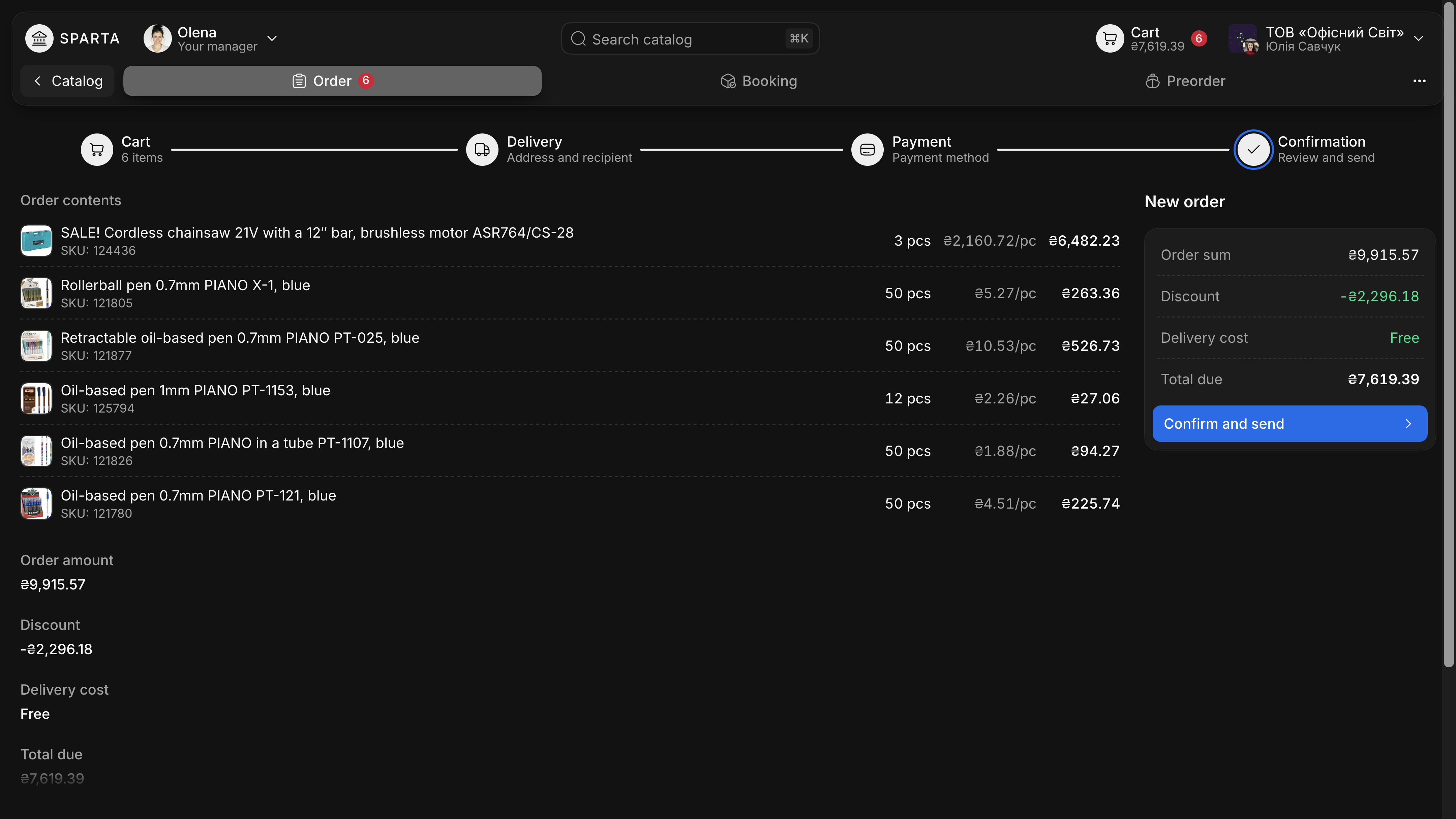This screenshot has width=1456, height=819.
Task: Click the "12 pcs" quantity
Action: click(908, 398)
